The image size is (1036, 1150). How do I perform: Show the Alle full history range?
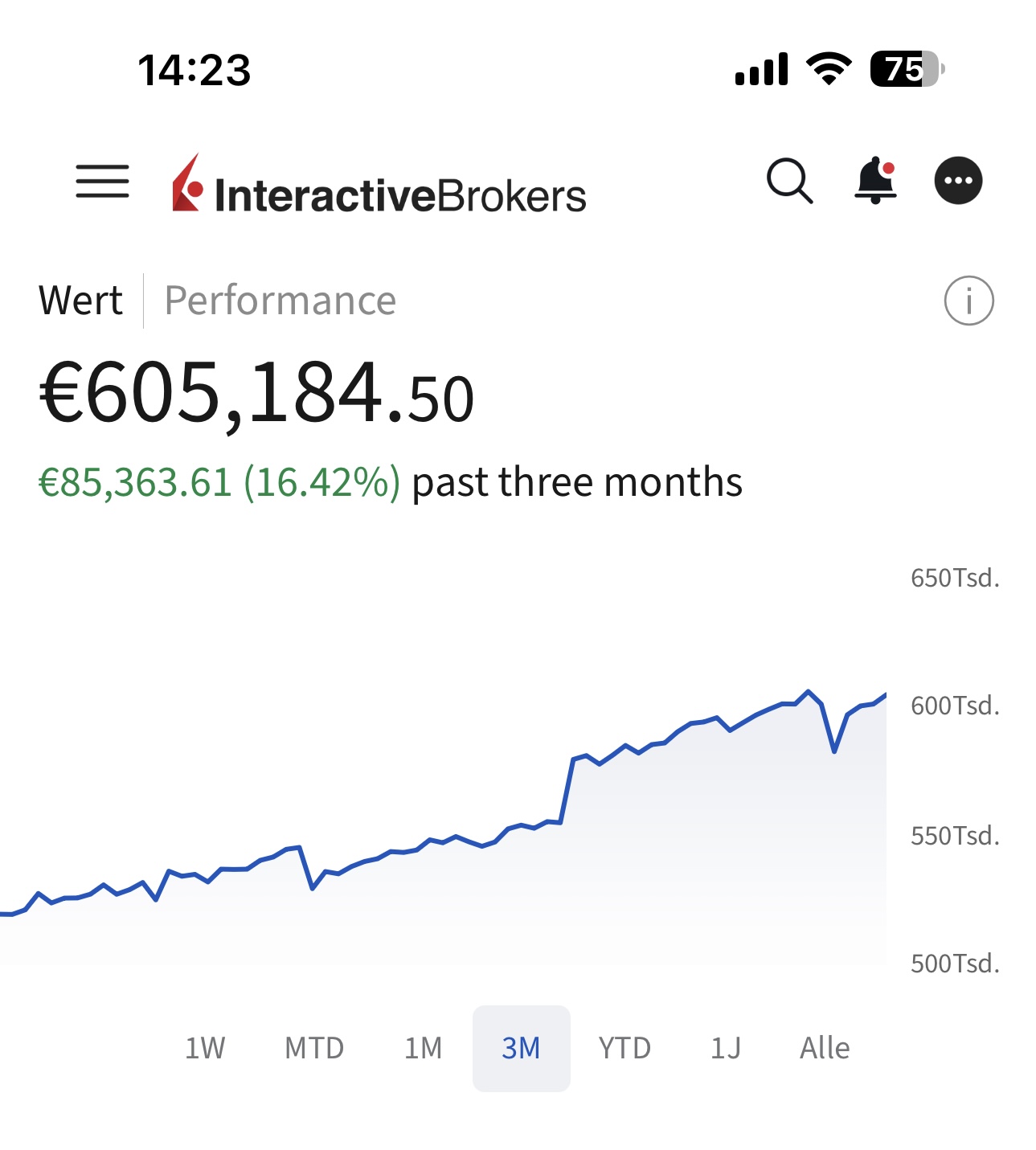click(x=825, y=1048)
